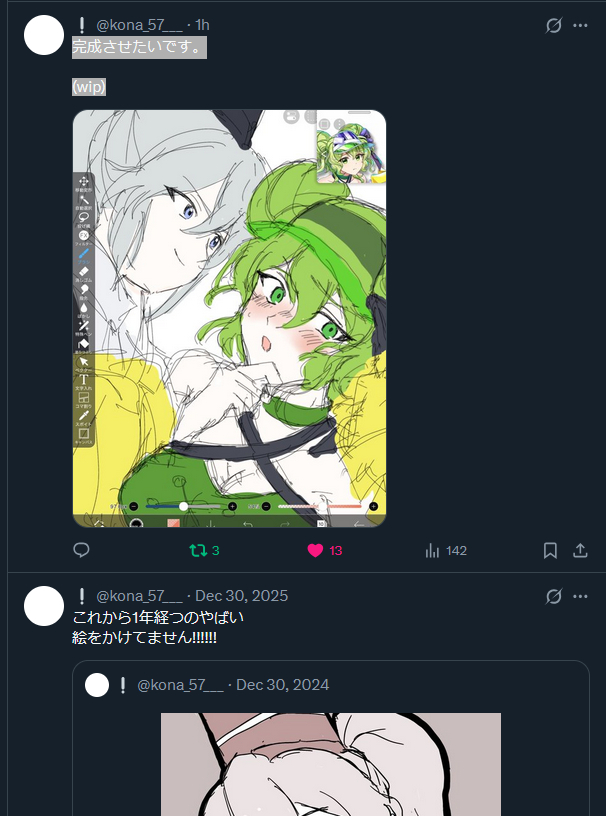This screenshot has width=606, height=816.
Task: Open the 1h timestamp link
Action: (202, 25)
